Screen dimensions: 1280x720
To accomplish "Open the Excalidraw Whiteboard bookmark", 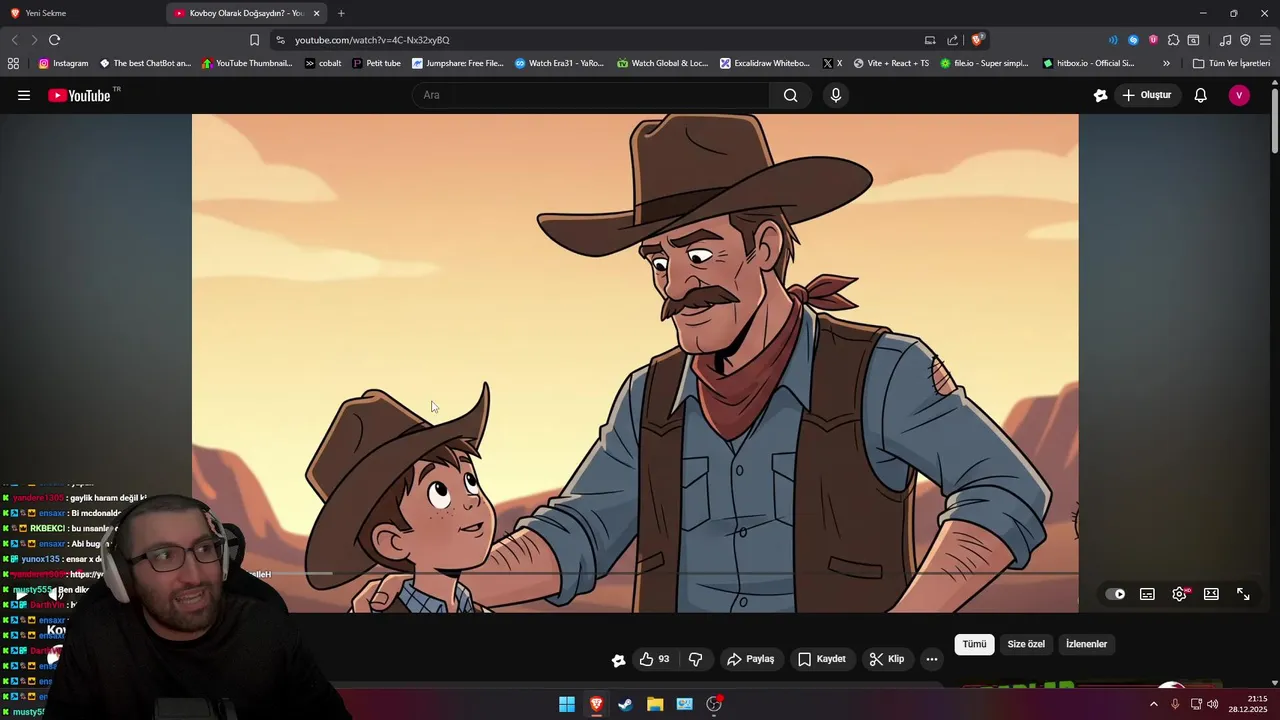I will pyautogui.click(x=765, y=63).
